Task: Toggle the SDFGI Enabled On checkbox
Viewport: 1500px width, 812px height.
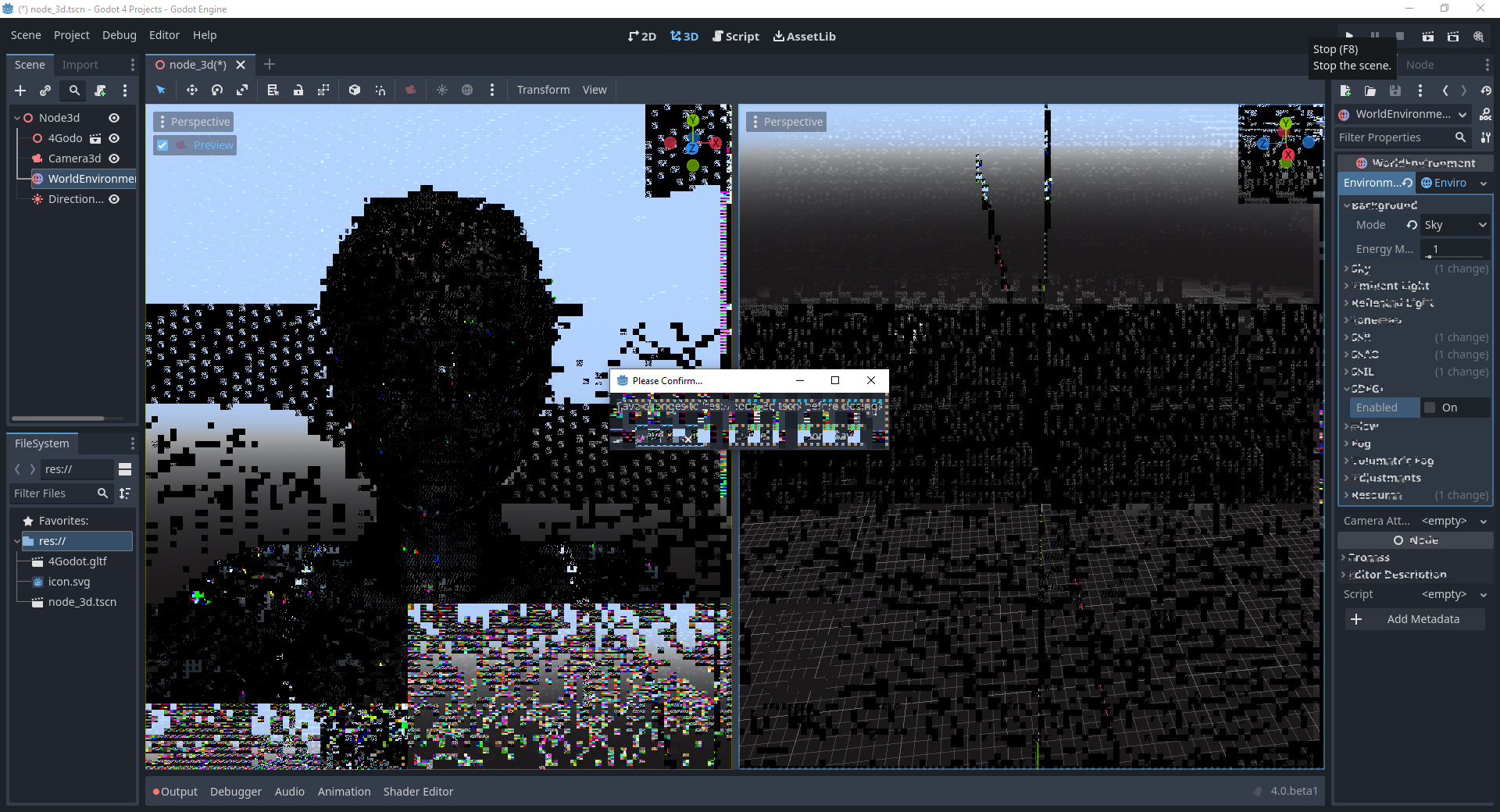Action: click(1430, 408)
